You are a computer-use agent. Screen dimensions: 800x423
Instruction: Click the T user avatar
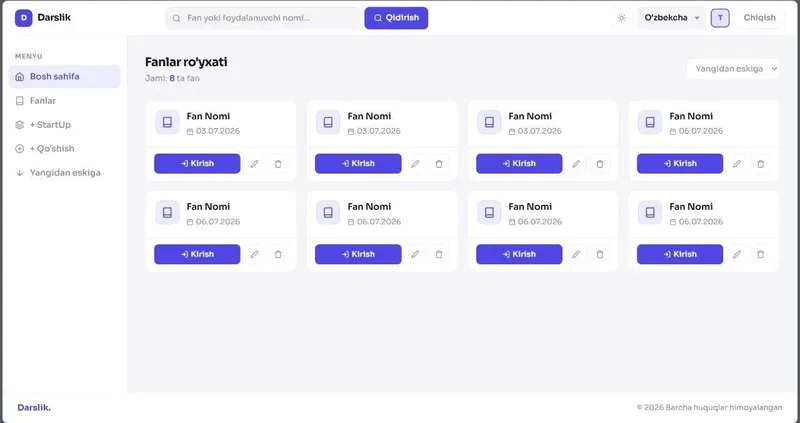point(720,18)
